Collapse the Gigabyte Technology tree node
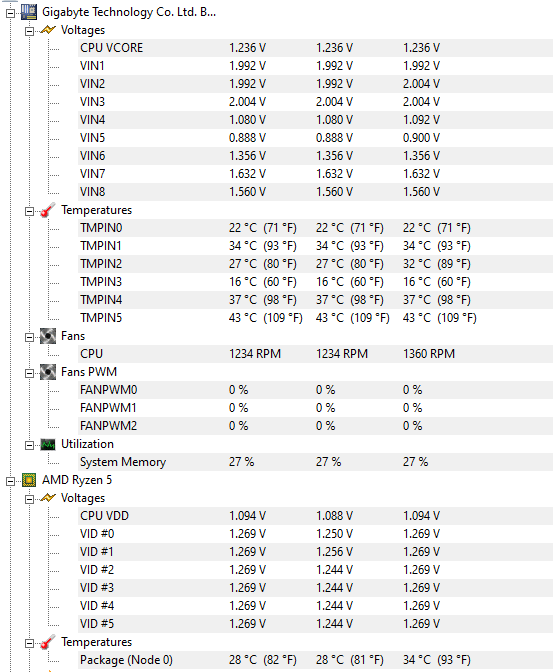 click(x=10, y=13)
